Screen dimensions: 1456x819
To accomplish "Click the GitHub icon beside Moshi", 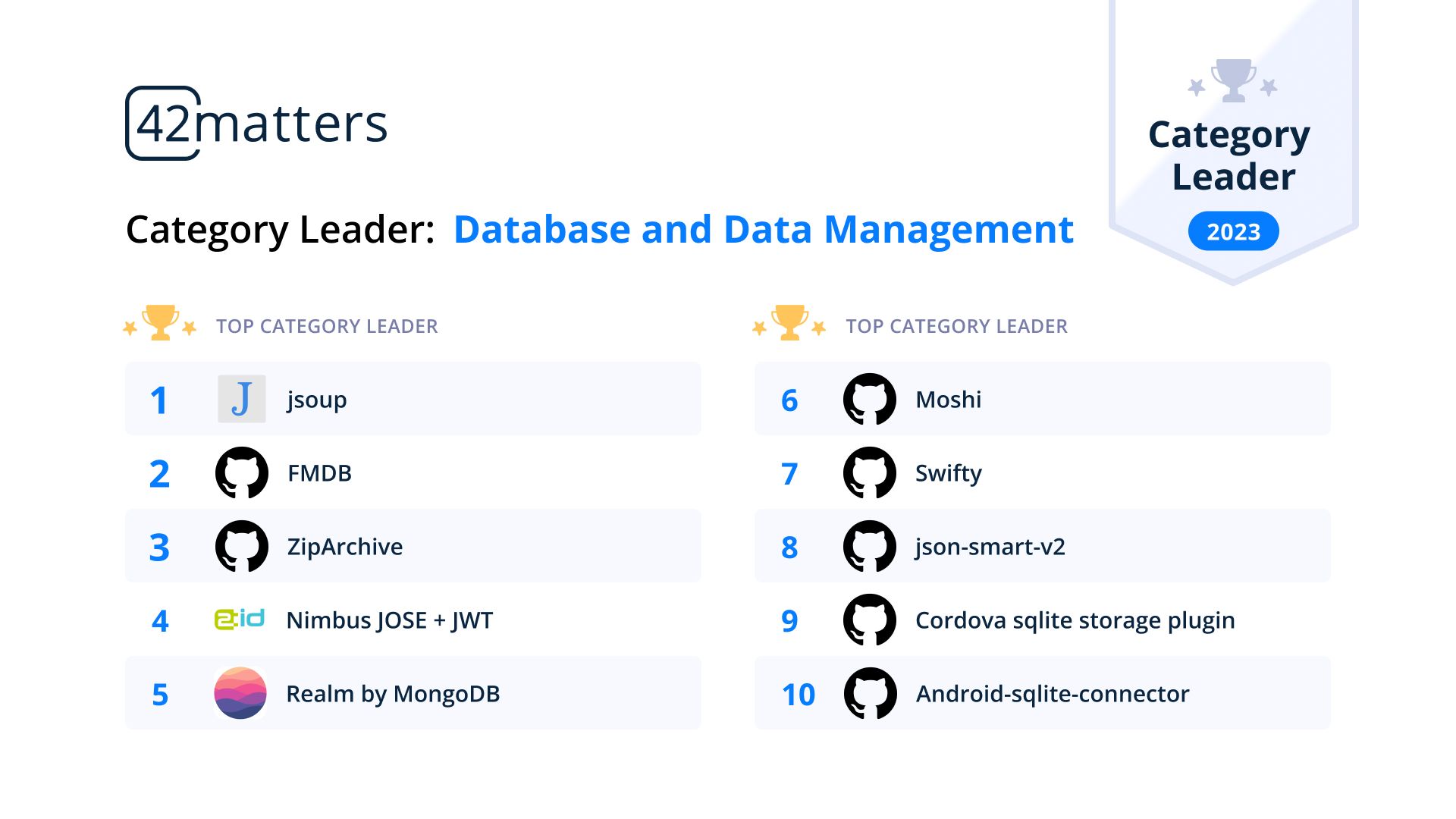I will click(869, 399).
